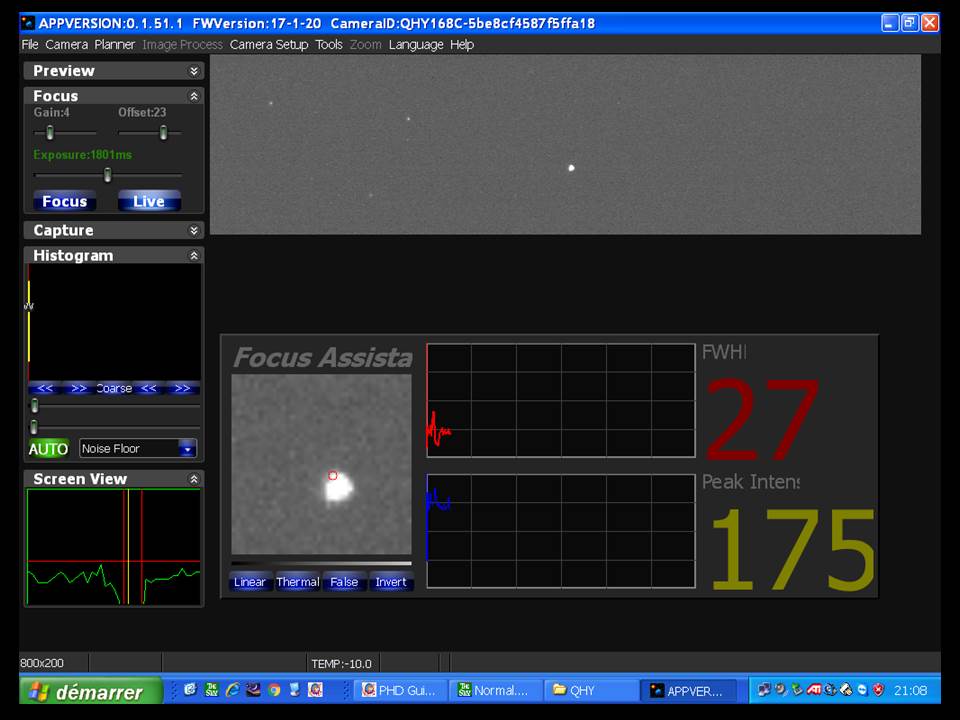Click the ATI icon in system tray
This screenshot has height=720, width=960.
pyautogui.click(x=812, y=690)
